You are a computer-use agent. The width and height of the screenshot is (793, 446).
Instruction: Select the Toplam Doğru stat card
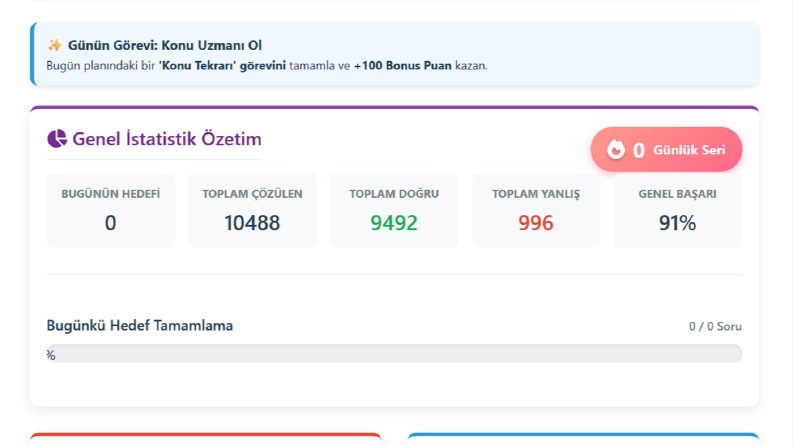394,210
